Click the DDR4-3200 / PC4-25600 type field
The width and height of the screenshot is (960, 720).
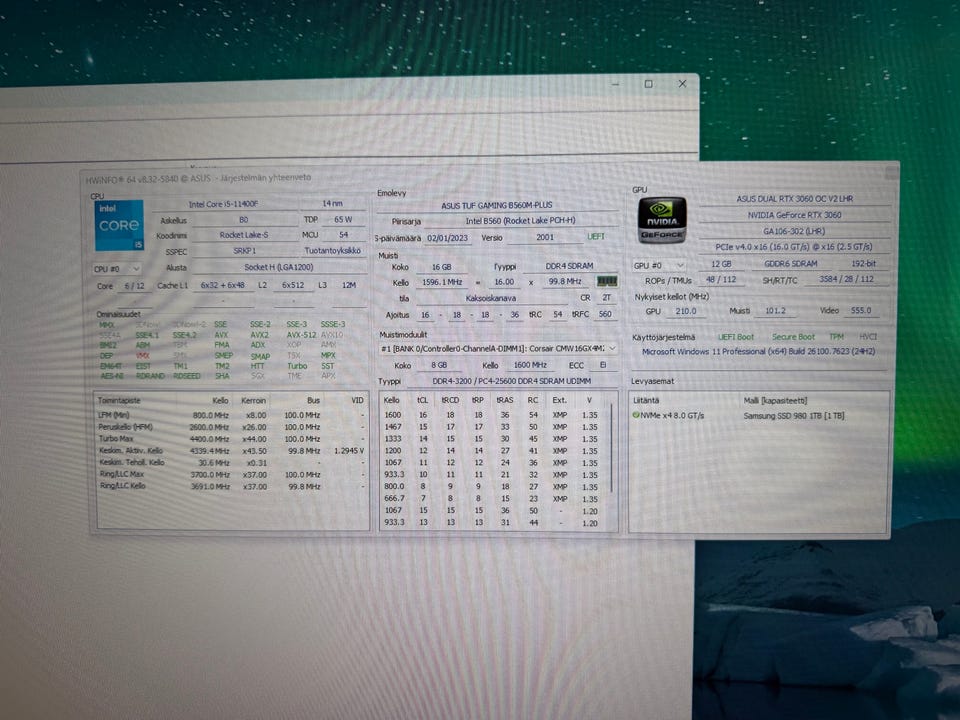tap(511, 381)
